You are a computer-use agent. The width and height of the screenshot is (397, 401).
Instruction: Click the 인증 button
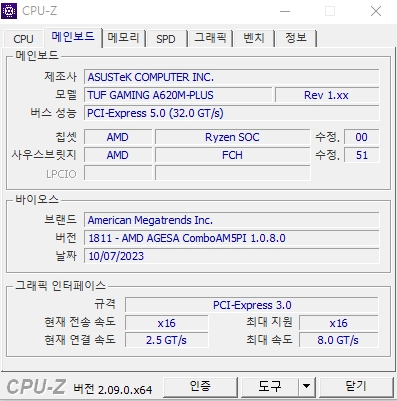[200, 387]
